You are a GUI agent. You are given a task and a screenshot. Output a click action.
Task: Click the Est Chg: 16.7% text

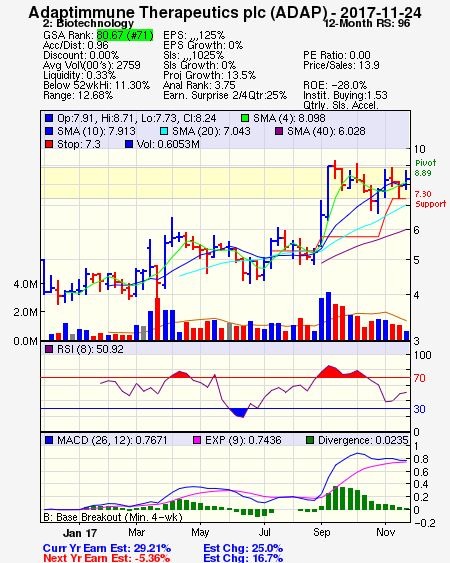(243, 558)
